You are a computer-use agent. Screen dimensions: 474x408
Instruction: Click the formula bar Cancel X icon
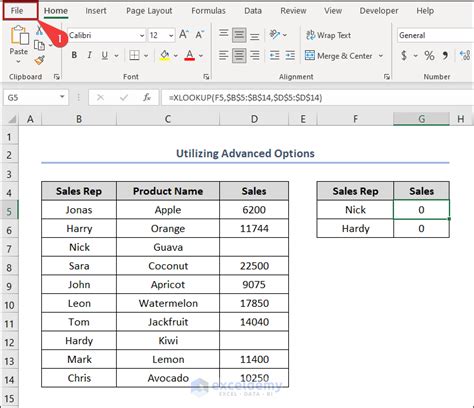tap(100, 97)
